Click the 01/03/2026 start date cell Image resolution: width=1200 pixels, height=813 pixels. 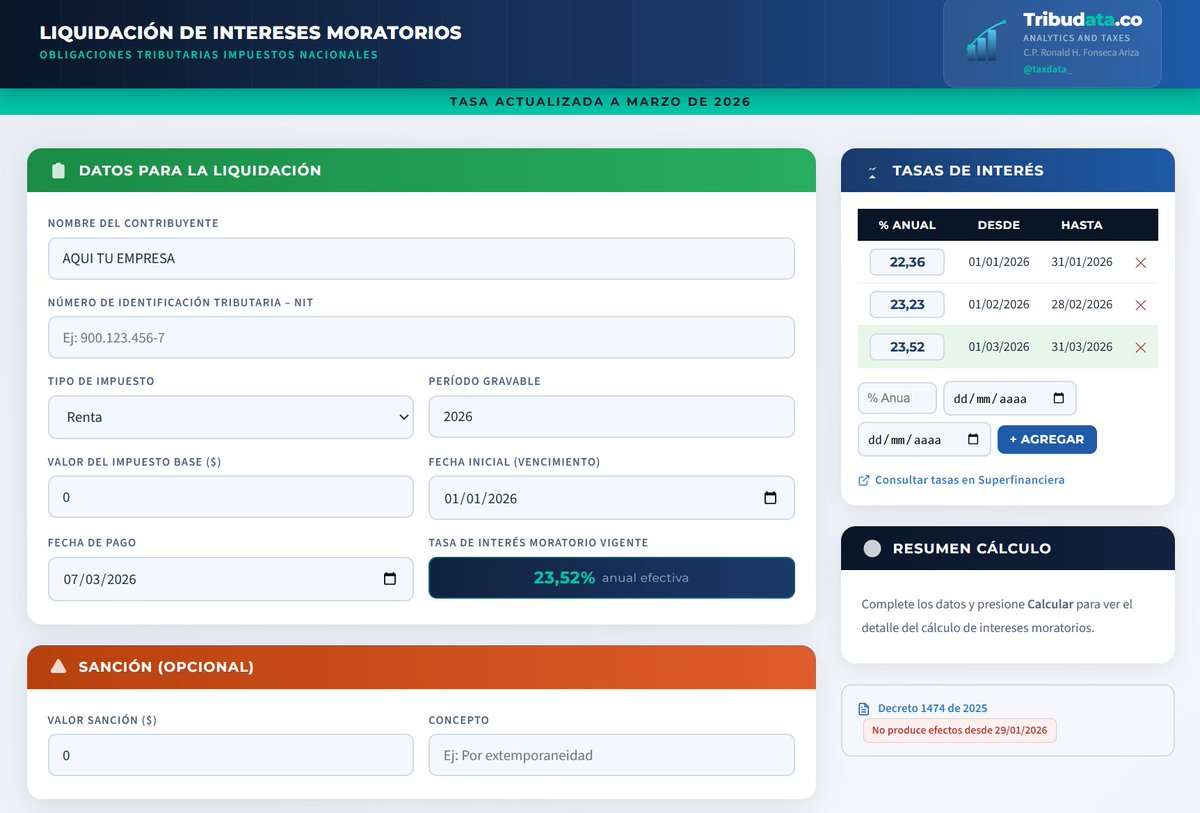[x=999, y=347]
